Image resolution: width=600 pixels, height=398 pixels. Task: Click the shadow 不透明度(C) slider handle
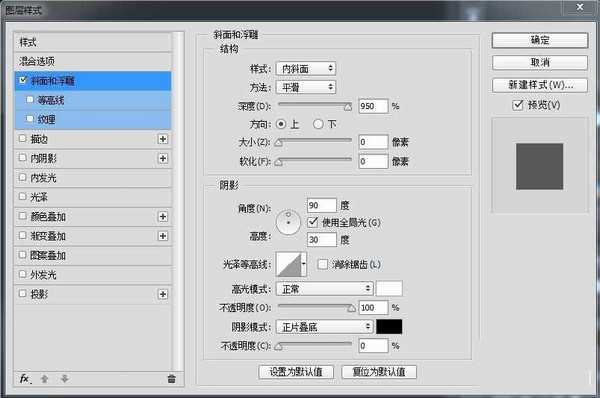(x=279, y=347)
